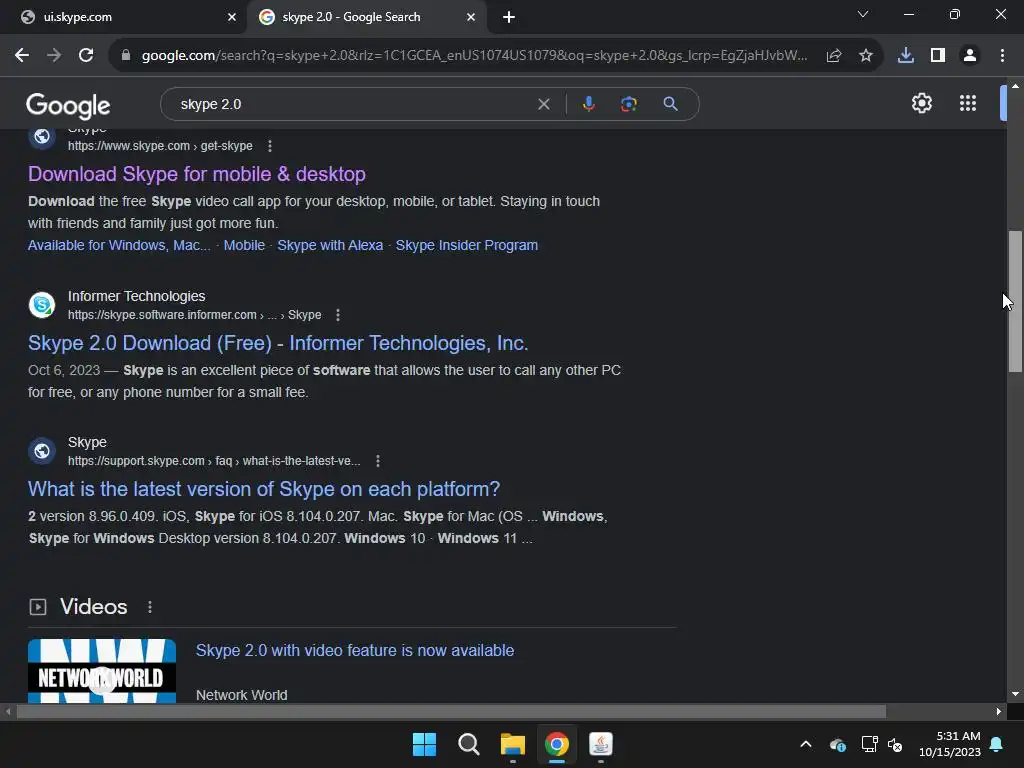Open What is the latest version of Skype result
Screen dimensions: 1024x768
(x=264, y=489)
